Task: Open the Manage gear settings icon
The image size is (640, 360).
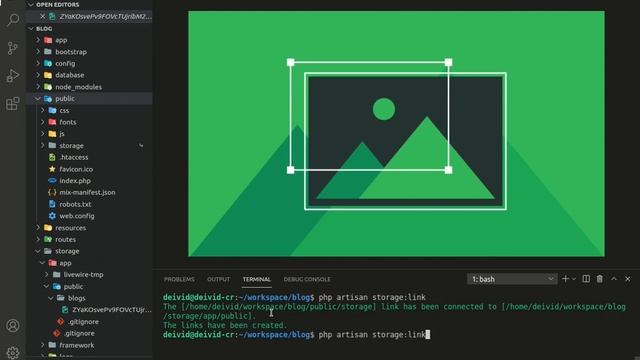Action: [13, 353]
